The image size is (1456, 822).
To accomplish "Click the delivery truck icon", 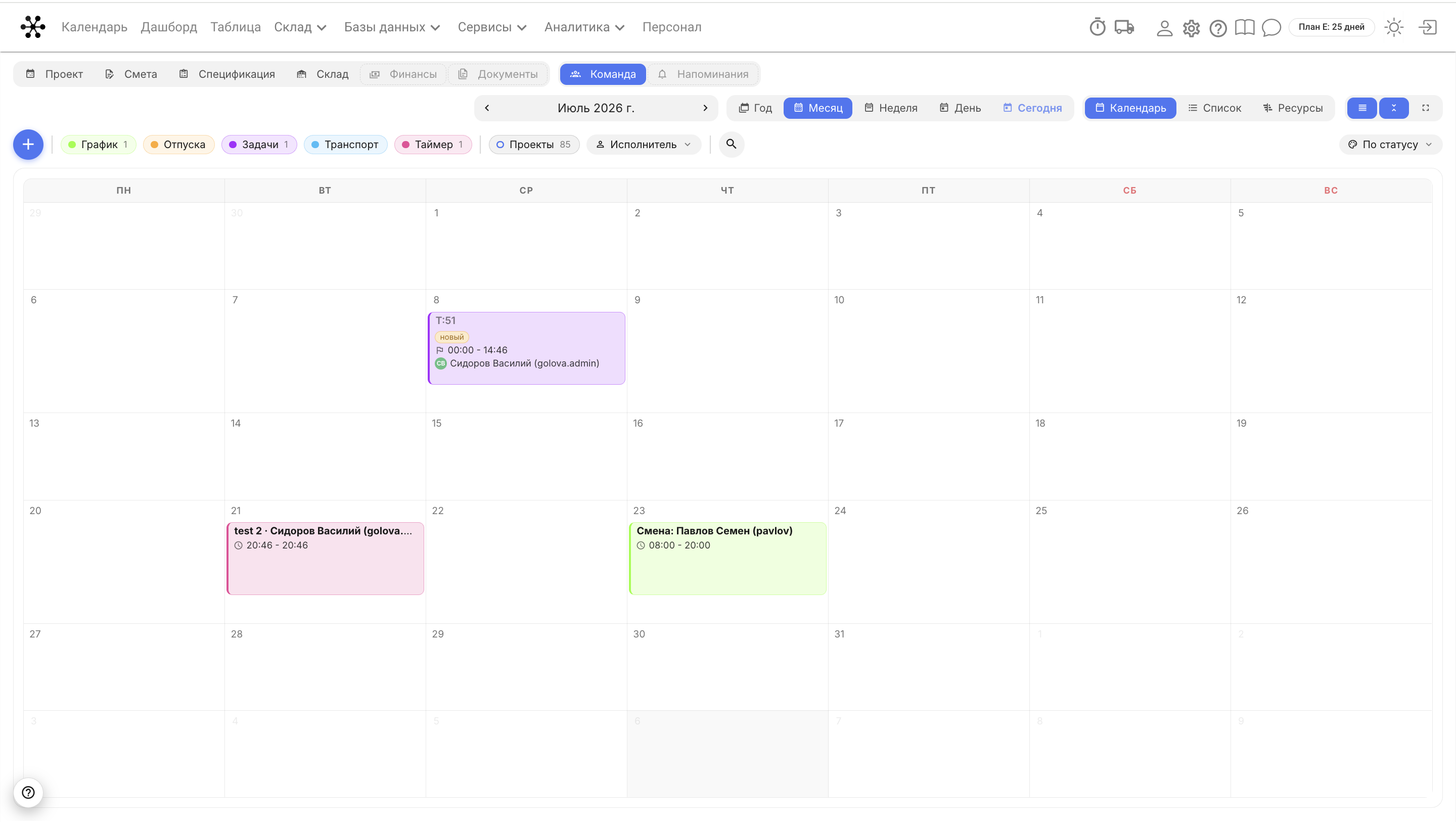I will [1124, 27].
